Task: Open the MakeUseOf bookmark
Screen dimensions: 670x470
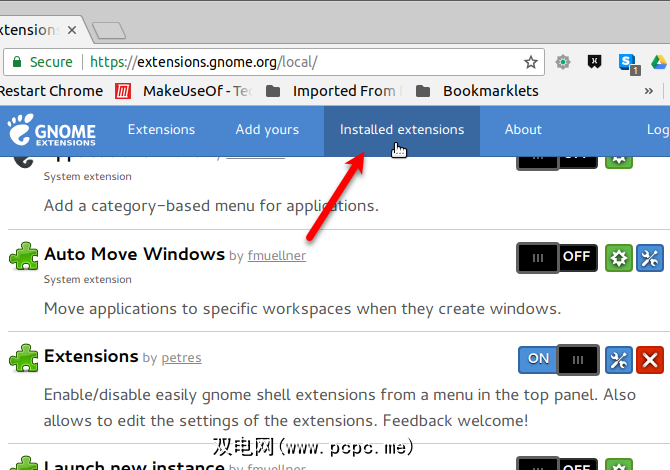Action: [x=184, y=91]
